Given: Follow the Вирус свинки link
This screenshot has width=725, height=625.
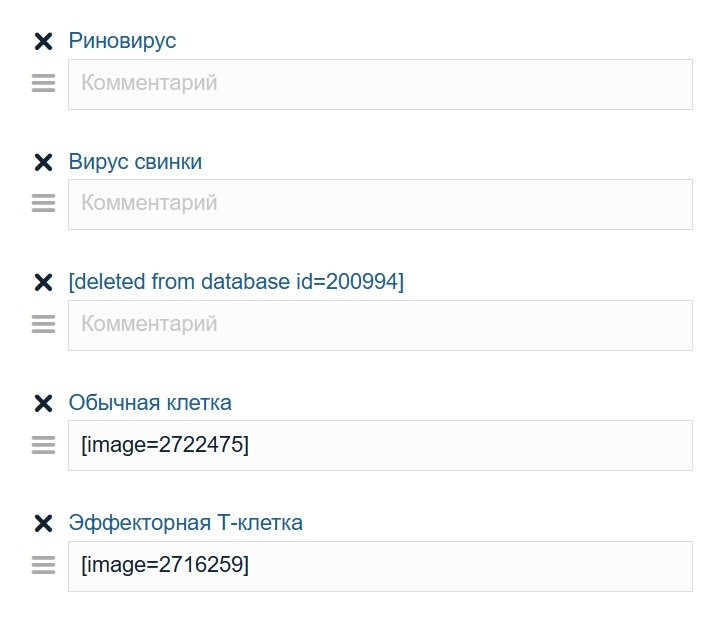Looking at the screenshot, I should 135,162.
